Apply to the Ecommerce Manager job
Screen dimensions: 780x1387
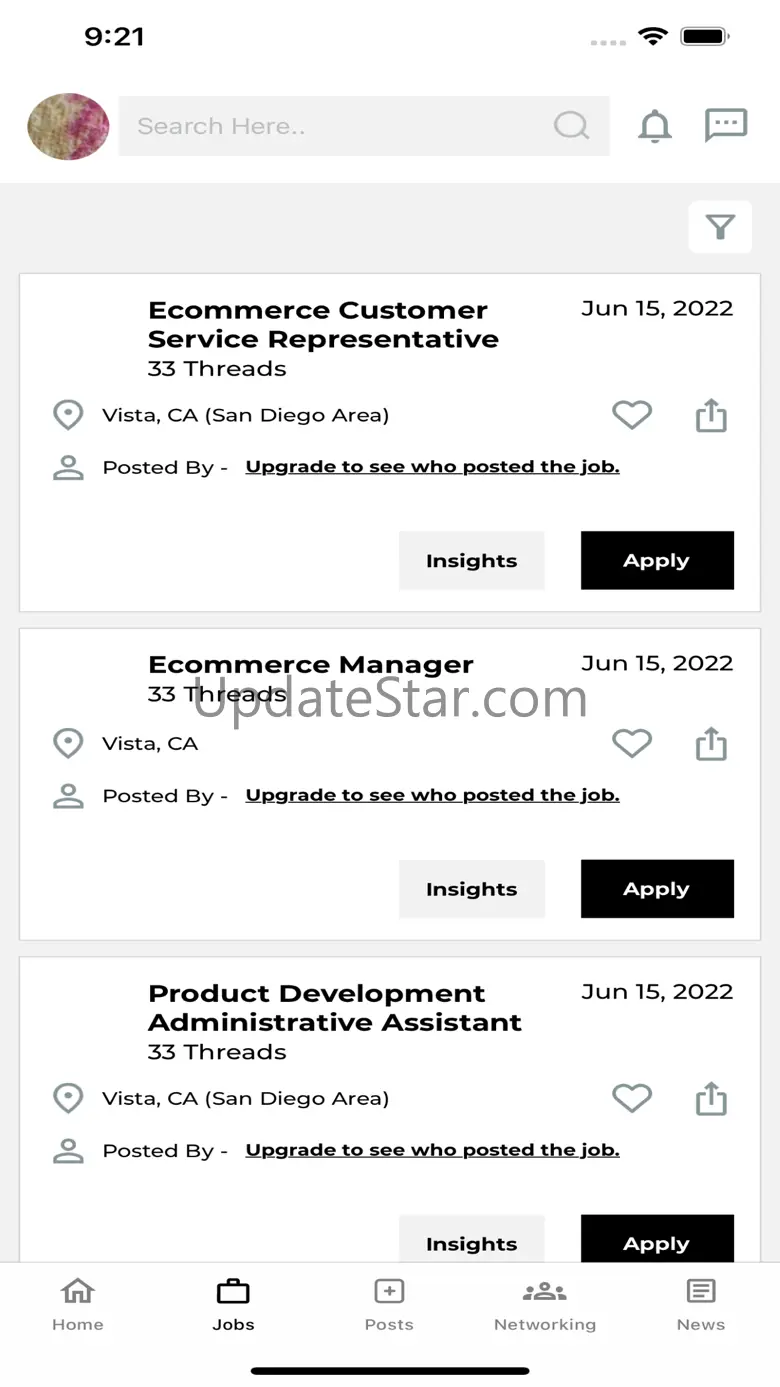click(657, 889)
